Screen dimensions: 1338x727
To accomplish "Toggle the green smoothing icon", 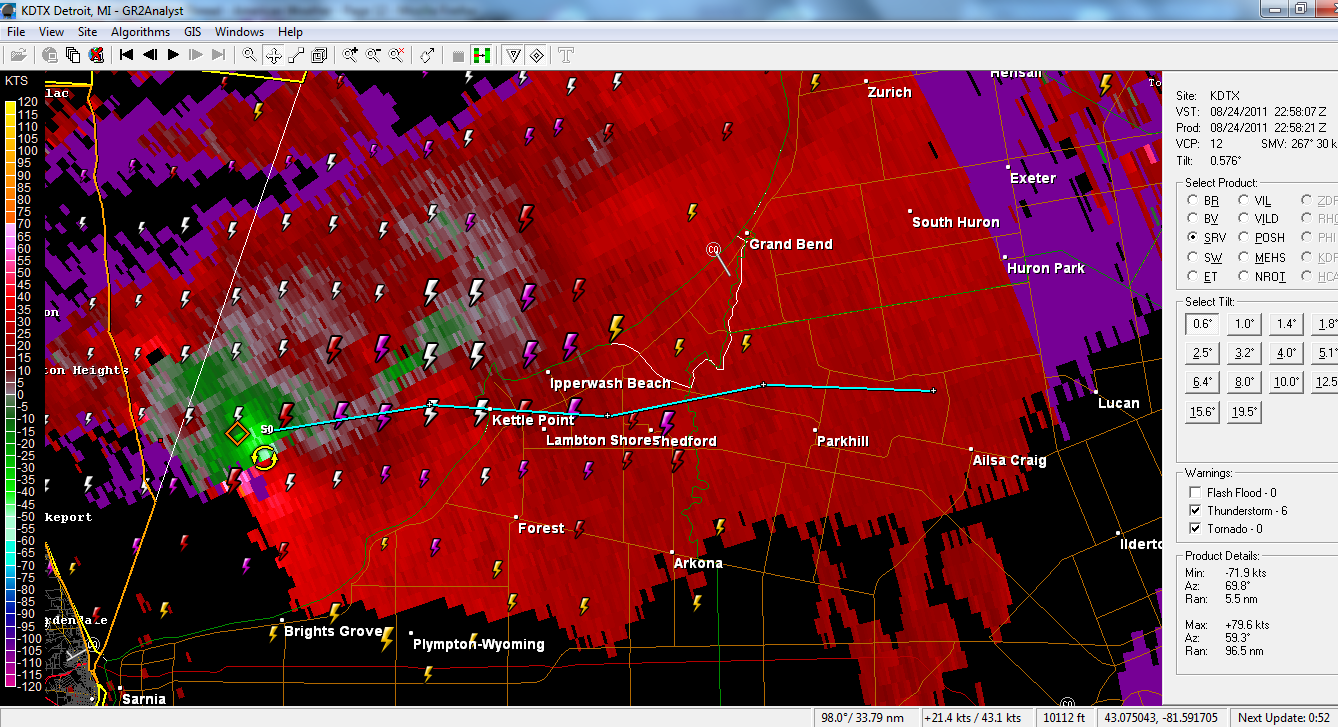I will pos(481,55).
